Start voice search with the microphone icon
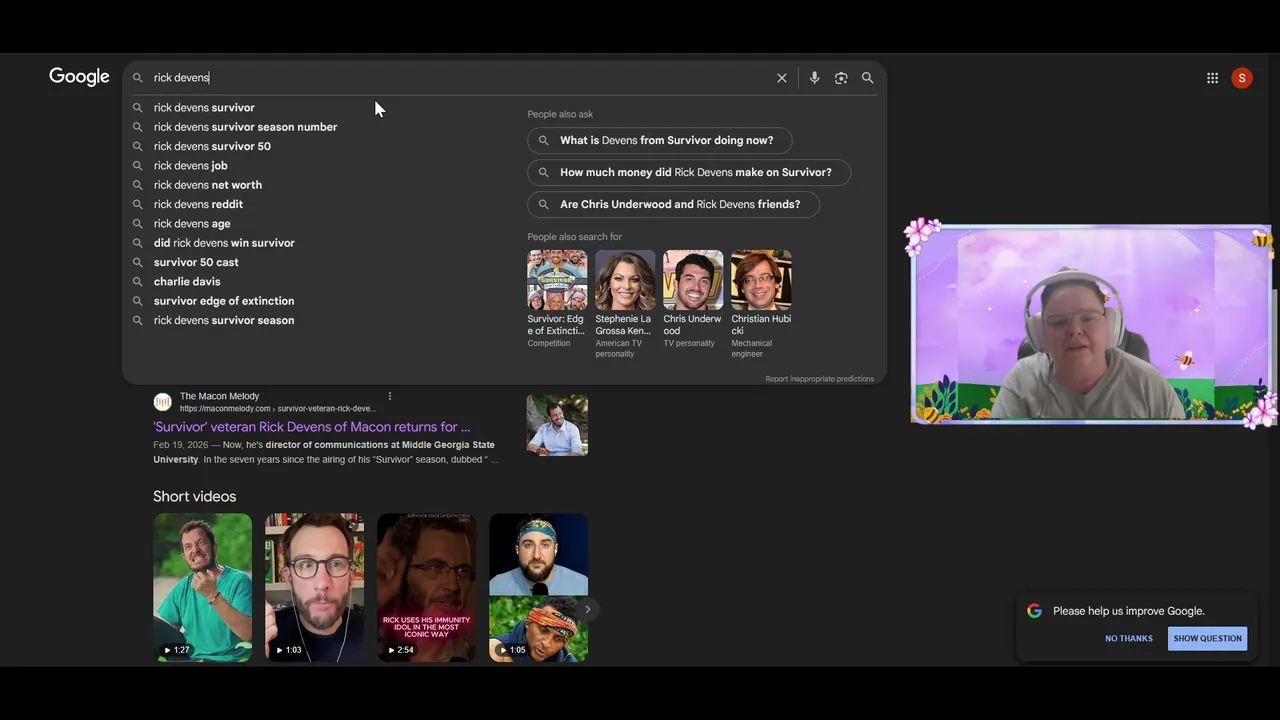Viewport: 1280px width, 720px height. [814, 78]
